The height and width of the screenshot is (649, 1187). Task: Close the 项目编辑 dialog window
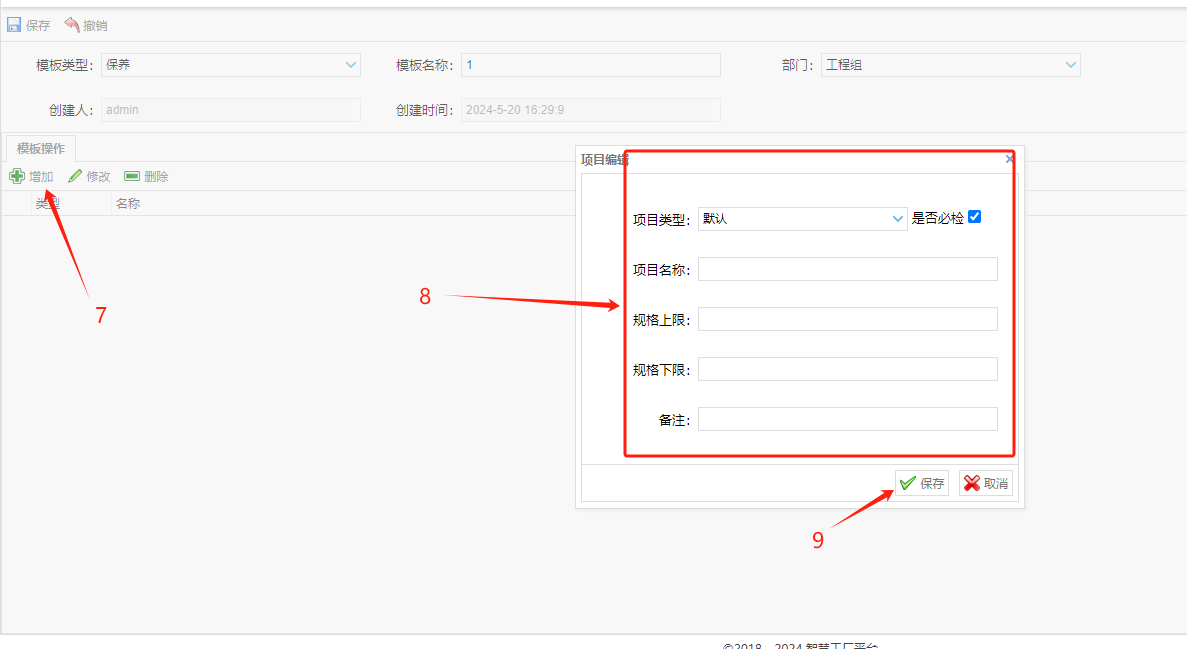pyautogui.click(x=1009, y=159)
